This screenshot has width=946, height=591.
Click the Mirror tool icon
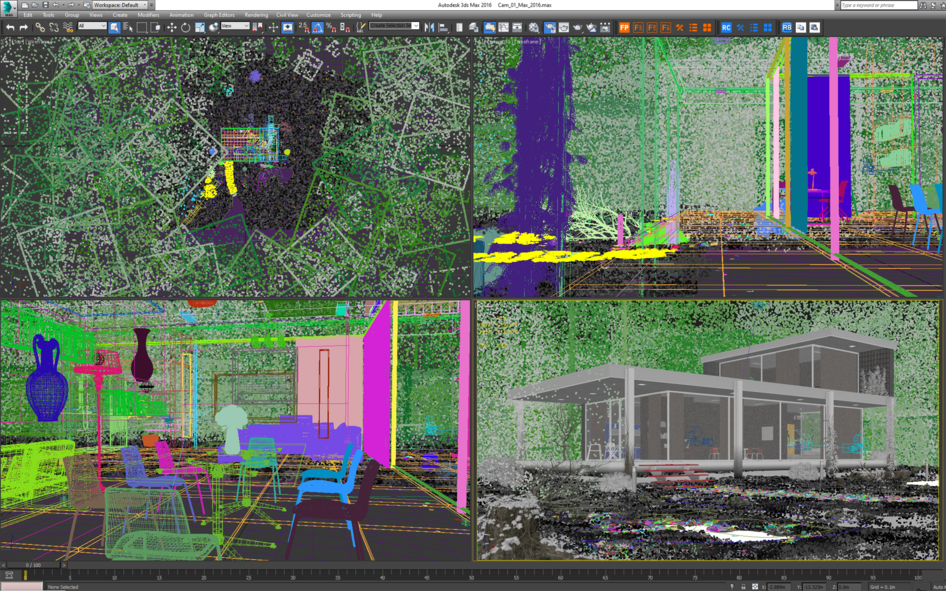[429, 27]
